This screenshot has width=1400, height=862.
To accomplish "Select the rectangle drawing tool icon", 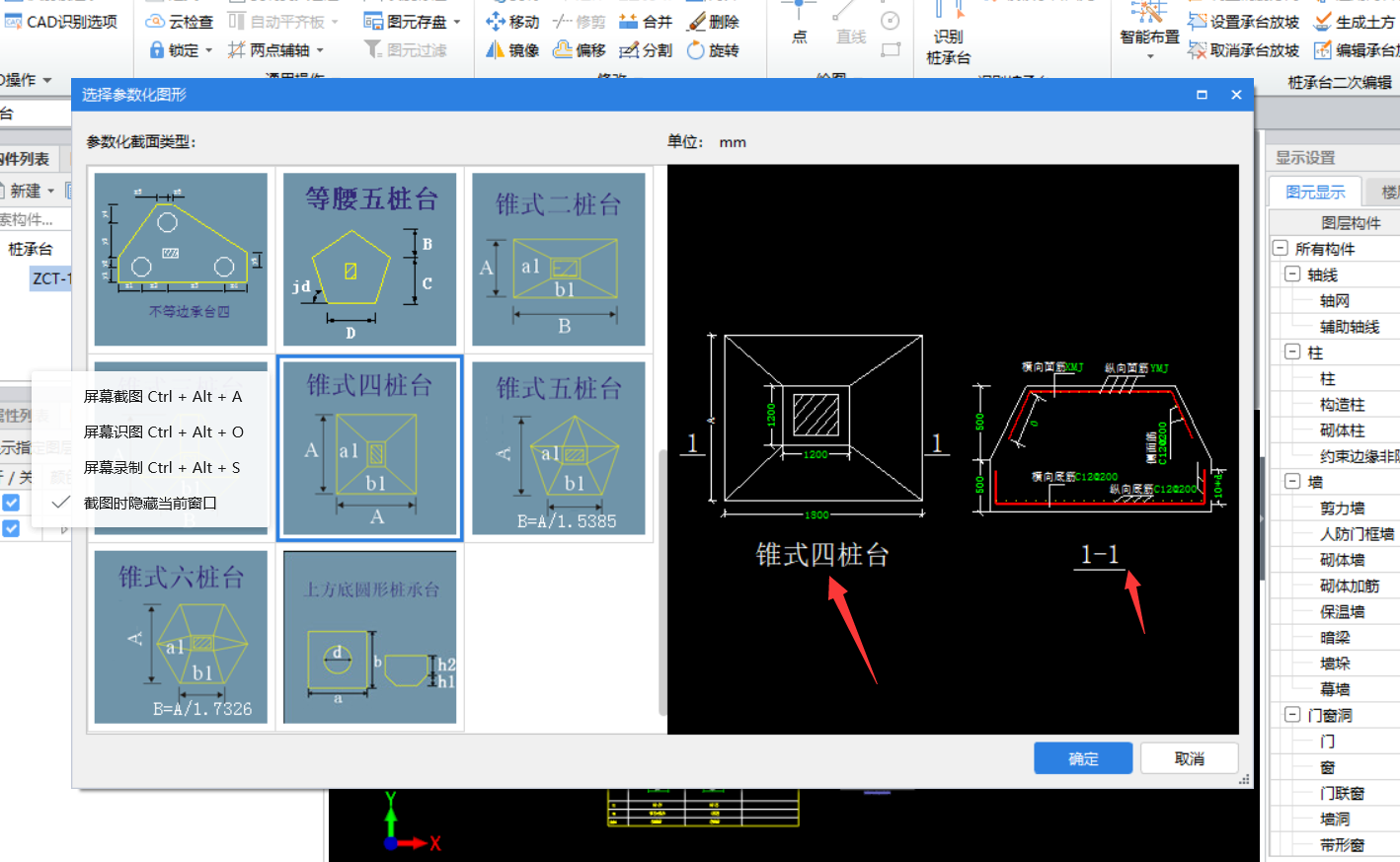I will pos(891,49).
